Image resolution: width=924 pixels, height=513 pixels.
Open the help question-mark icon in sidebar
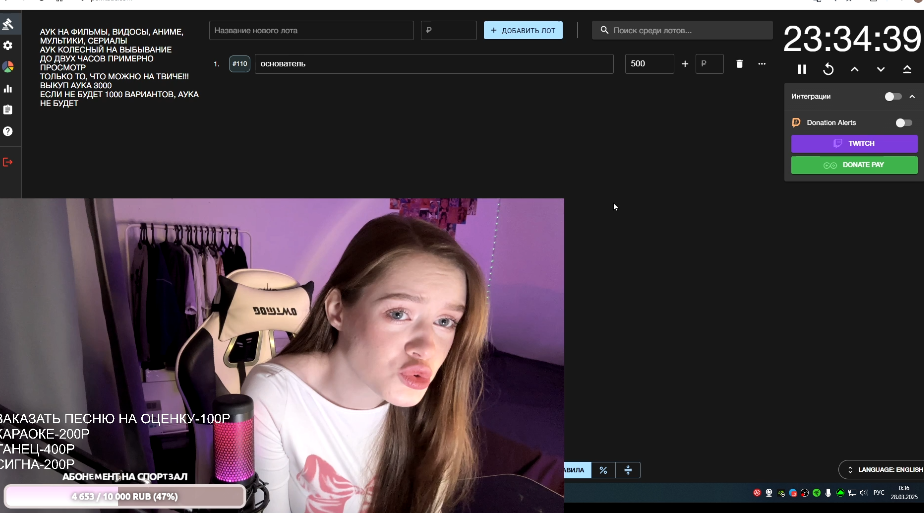(8, 131)
